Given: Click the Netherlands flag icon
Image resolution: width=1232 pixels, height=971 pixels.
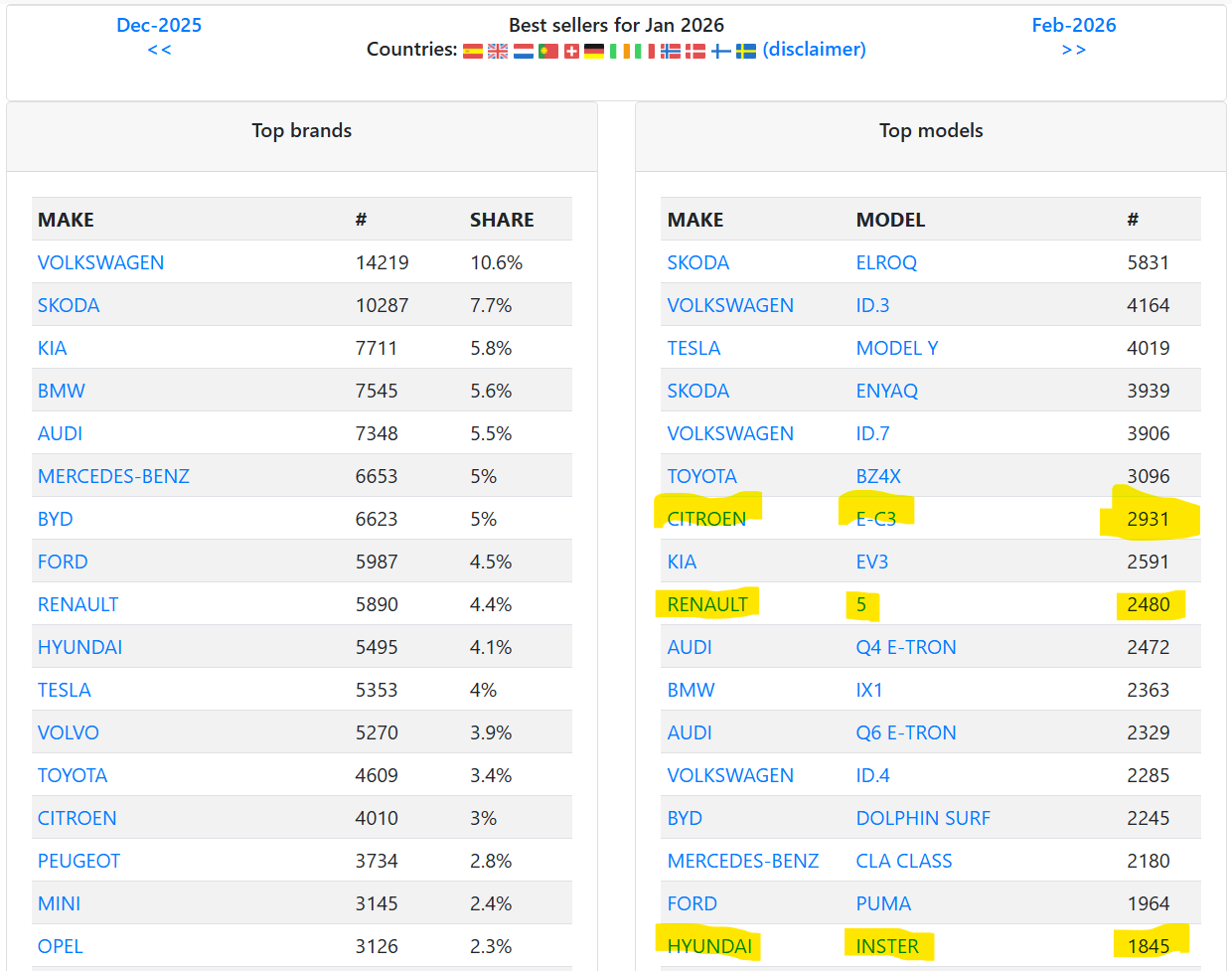Looking at the screenshot, I should (x=524, y=51).
